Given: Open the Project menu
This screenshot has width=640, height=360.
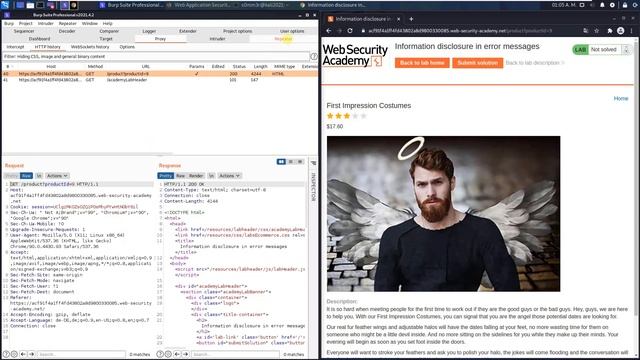Looking at the screenshot, I should click(x=25, y=24).
